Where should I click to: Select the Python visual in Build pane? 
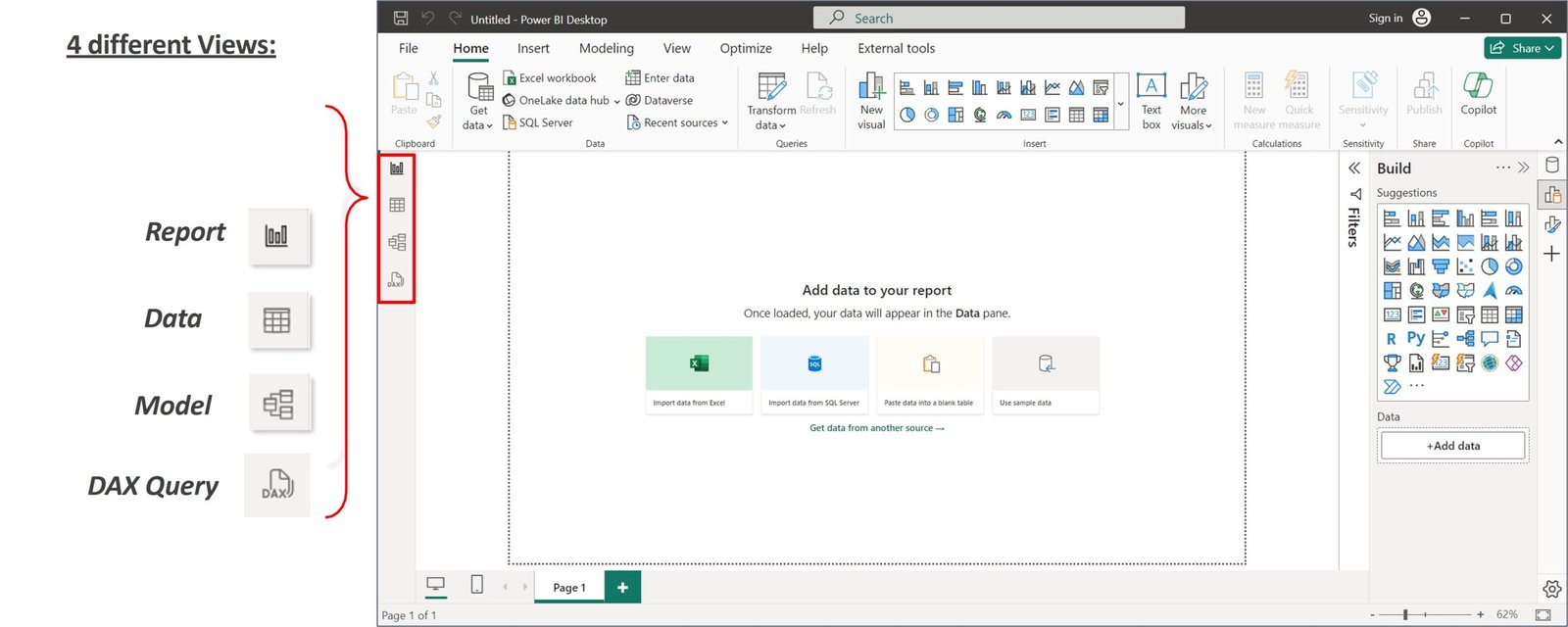click(x=1416, y=338)
